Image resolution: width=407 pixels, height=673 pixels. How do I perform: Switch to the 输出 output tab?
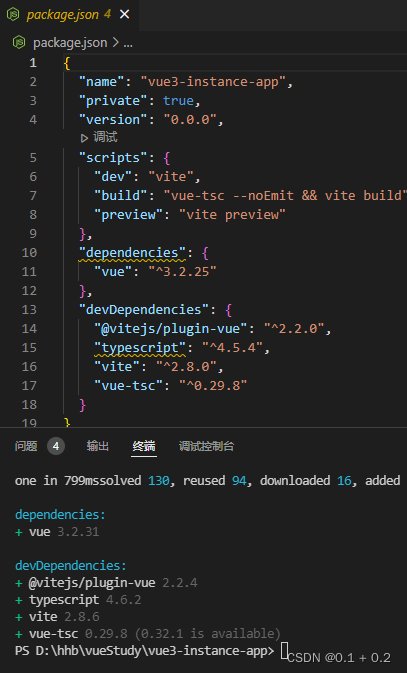[97, 446]
